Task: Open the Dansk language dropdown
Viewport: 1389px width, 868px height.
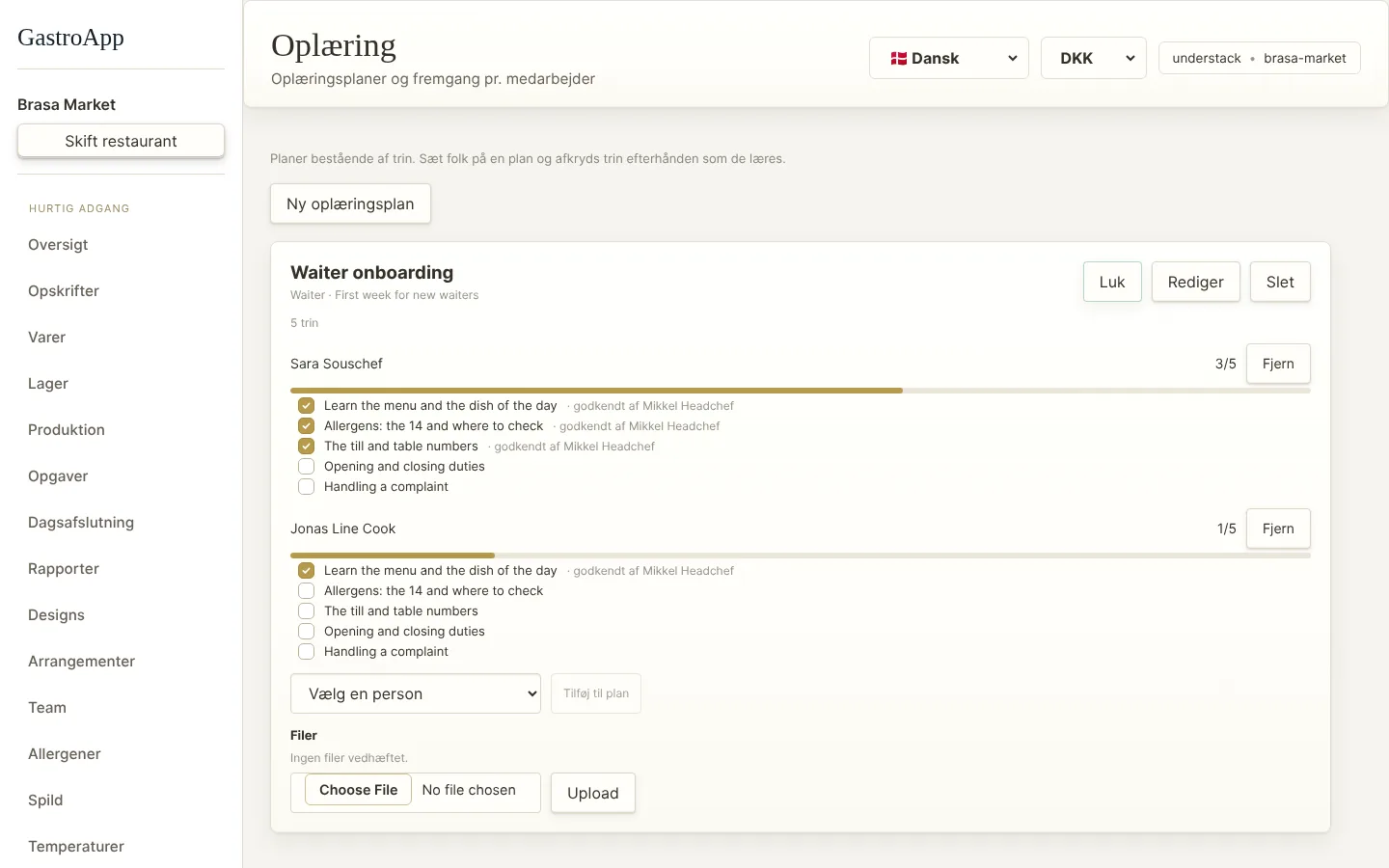Action: [949, 58]
